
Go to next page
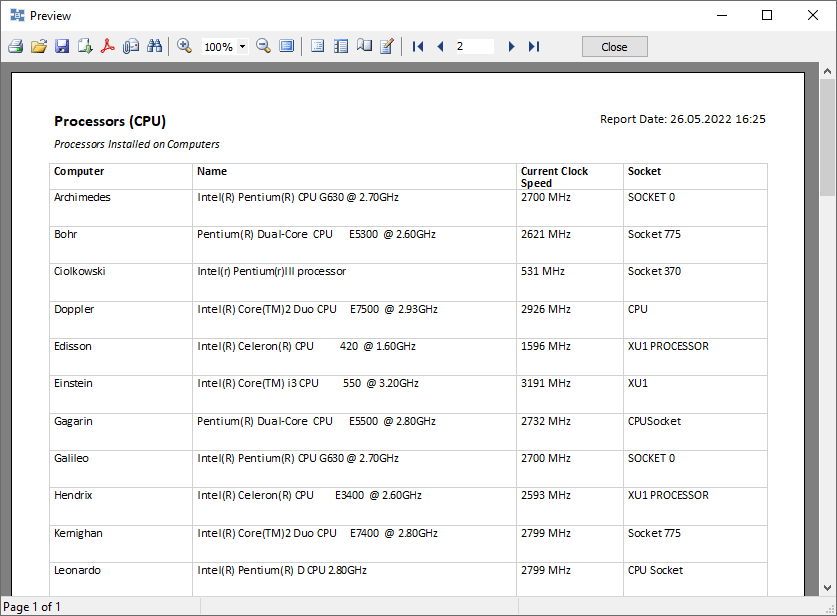(x=511, y=46)
